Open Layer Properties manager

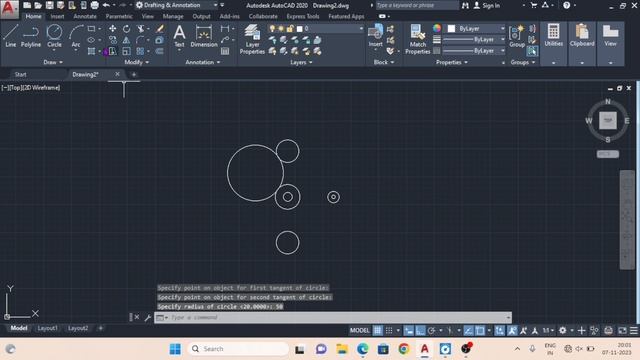click(x=252, y=39)
